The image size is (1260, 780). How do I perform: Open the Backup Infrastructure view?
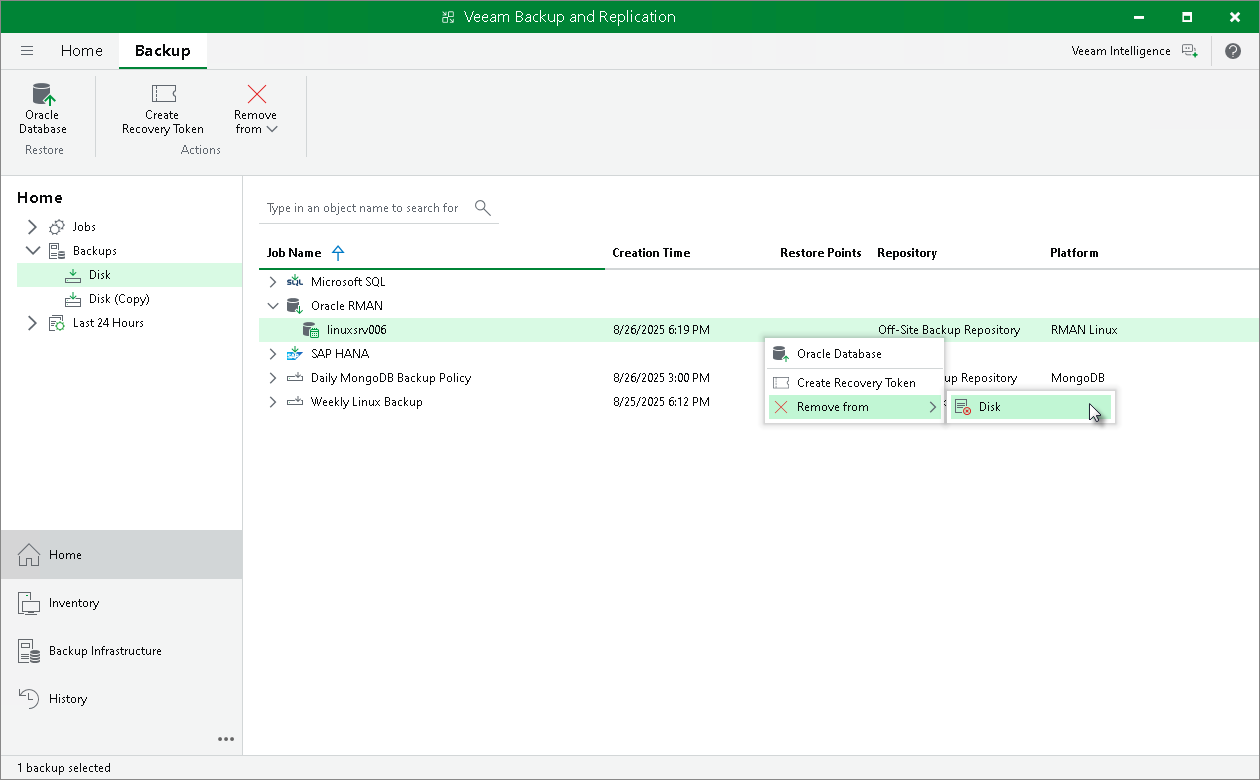(105, 651)
